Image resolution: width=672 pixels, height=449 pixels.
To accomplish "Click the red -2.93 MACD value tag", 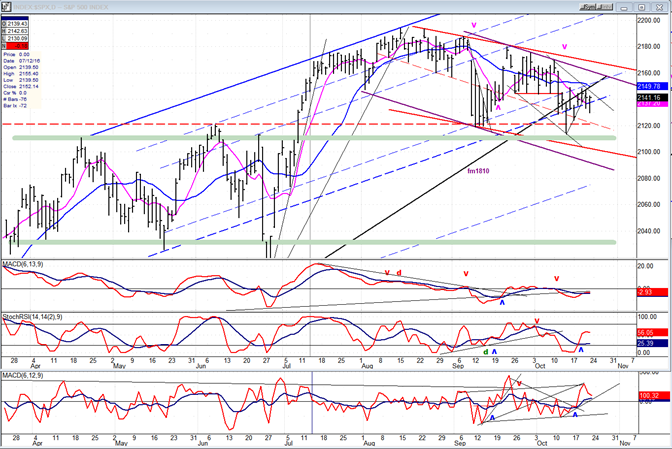I will click(652, 292).
